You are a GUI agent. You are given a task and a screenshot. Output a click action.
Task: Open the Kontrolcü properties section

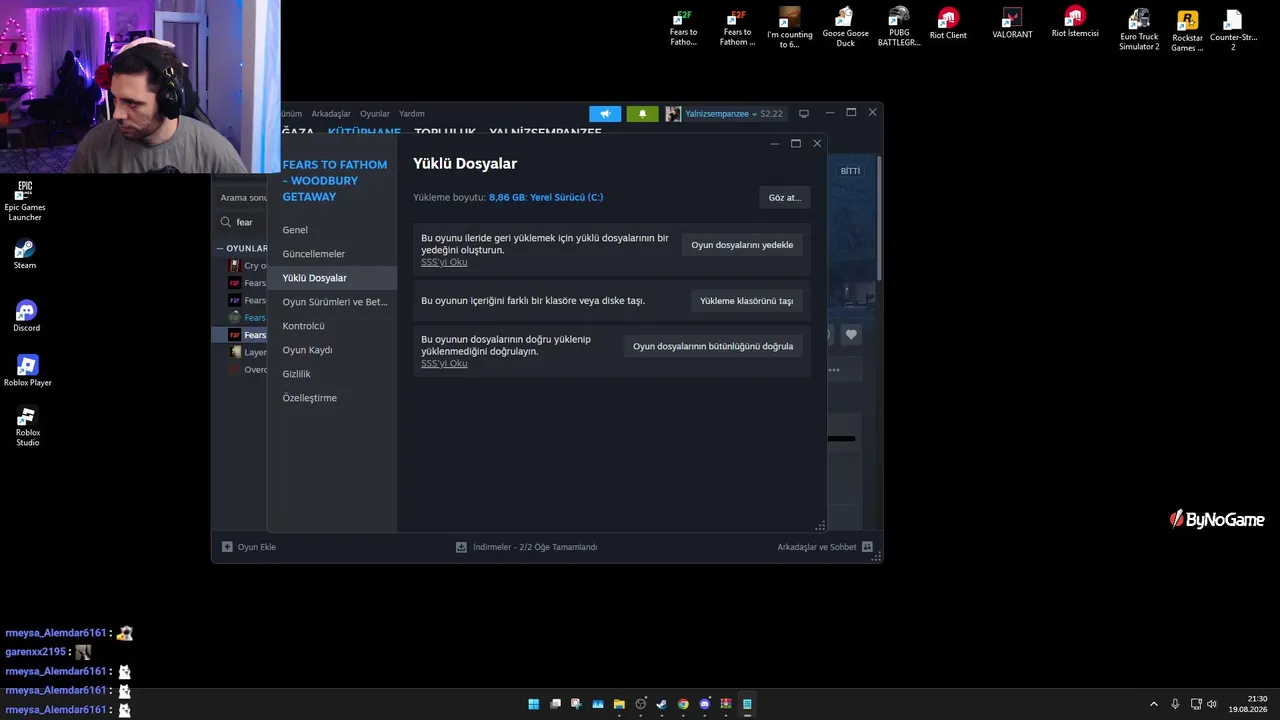[x=332, y=326]
